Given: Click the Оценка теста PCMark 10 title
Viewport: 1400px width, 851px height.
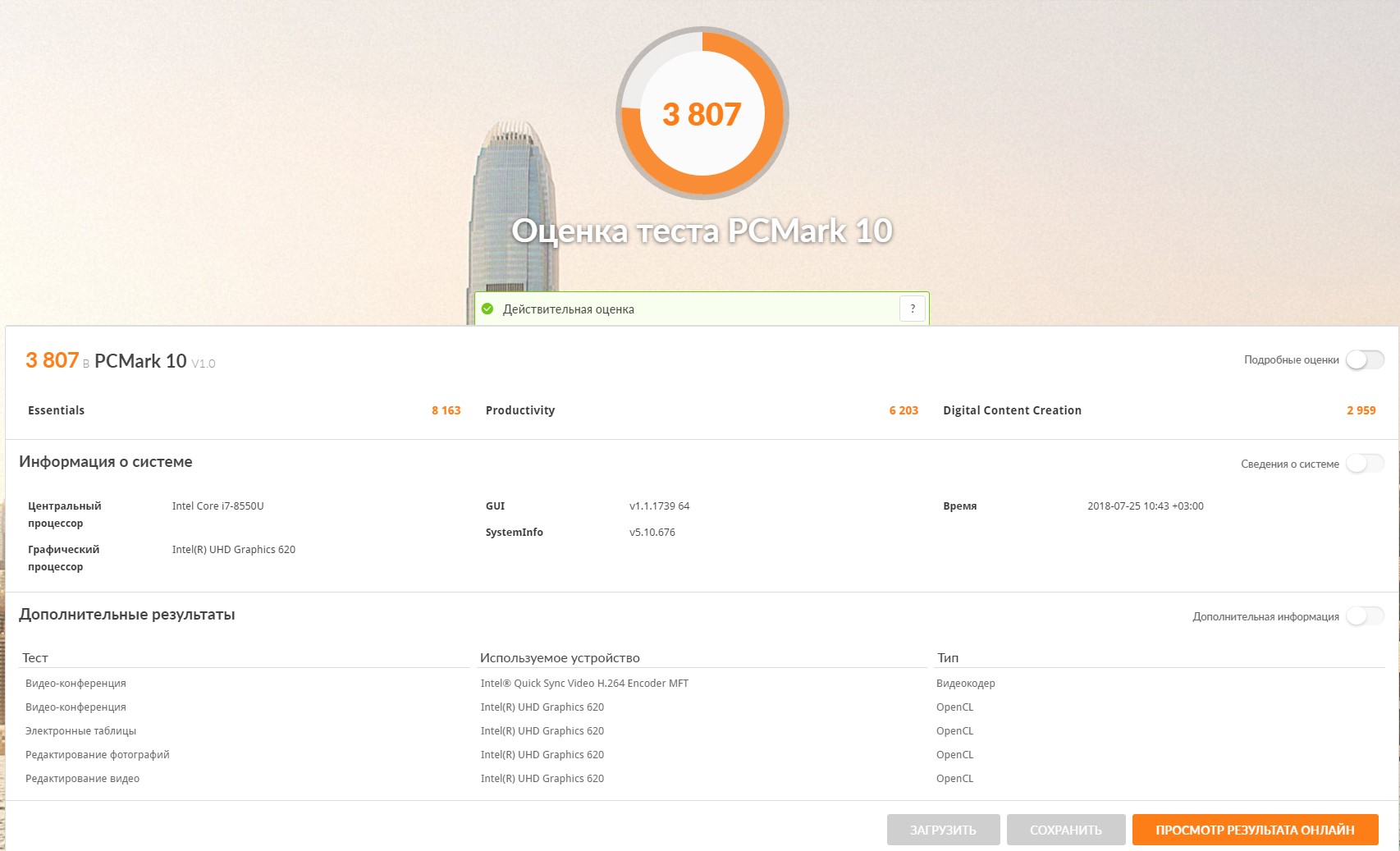Looking at the screenshot, I should point(702,231).
